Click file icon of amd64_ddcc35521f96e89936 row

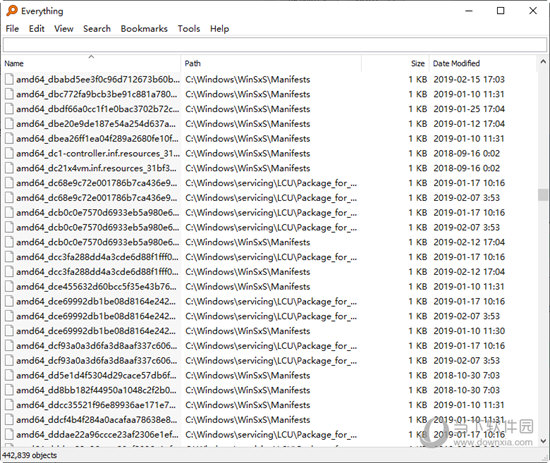click(9, 405)
